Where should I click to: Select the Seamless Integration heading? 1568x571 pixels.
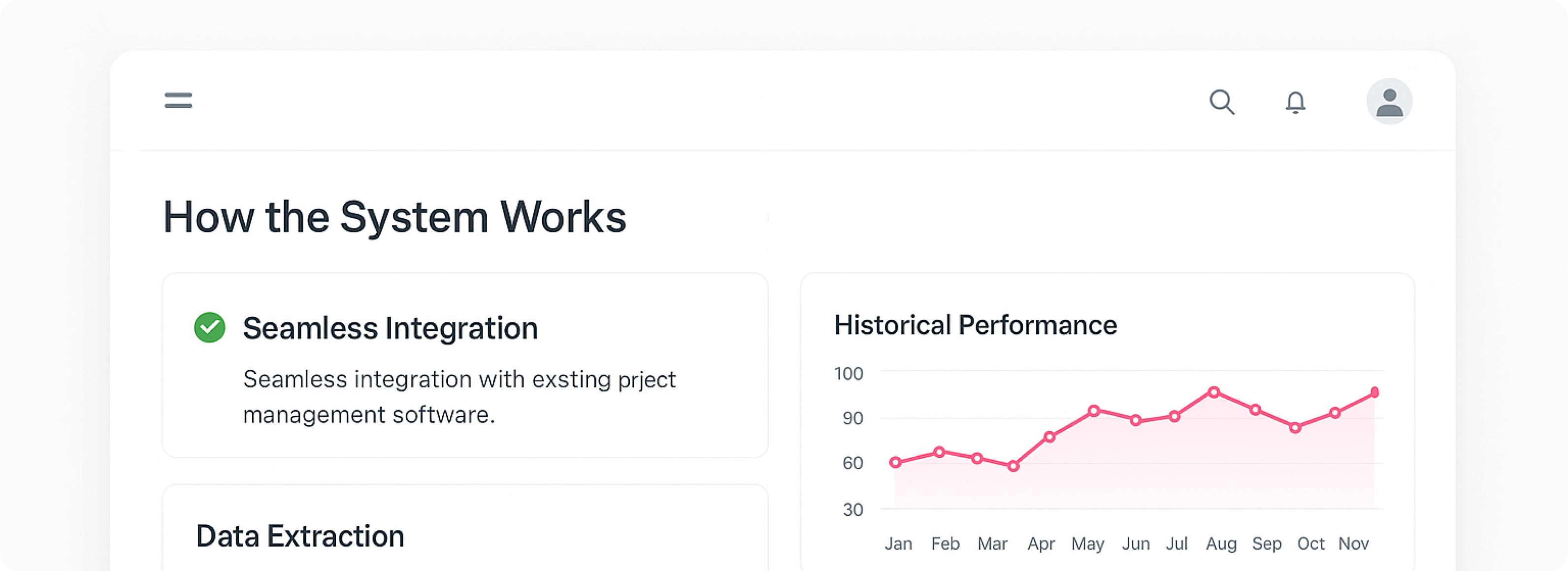pyautogui.click(x=390, y=328)
